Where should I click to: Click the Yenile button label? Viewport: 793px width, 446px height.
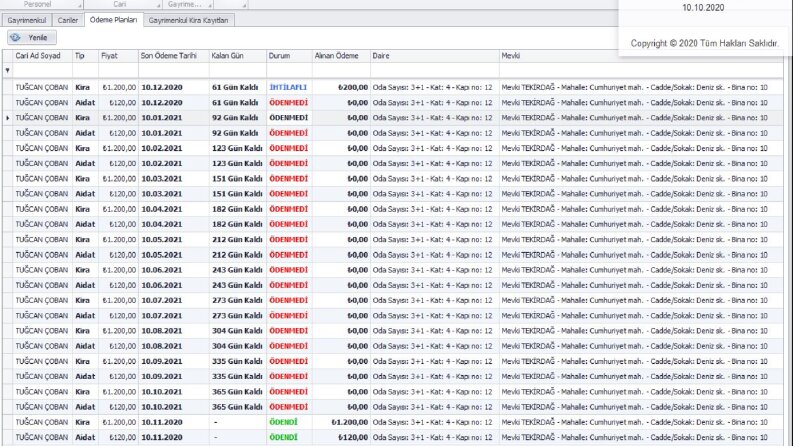coord(38,37)
